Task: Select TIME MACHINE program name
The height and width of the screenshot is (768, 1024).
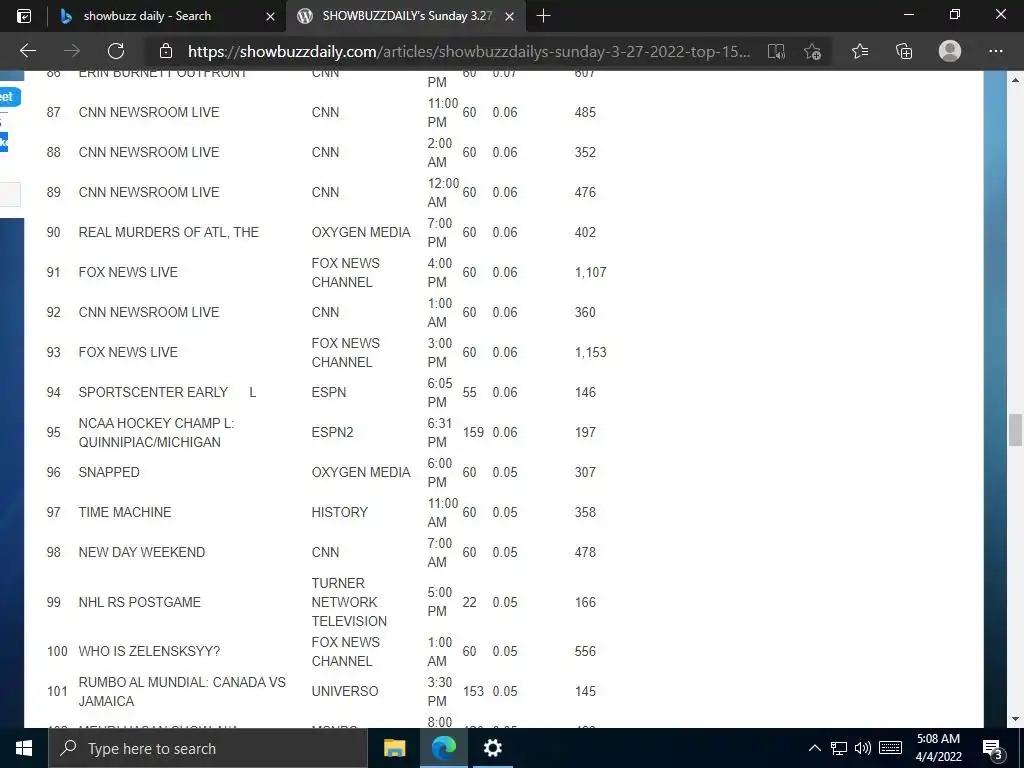Action: click(125, 512)
